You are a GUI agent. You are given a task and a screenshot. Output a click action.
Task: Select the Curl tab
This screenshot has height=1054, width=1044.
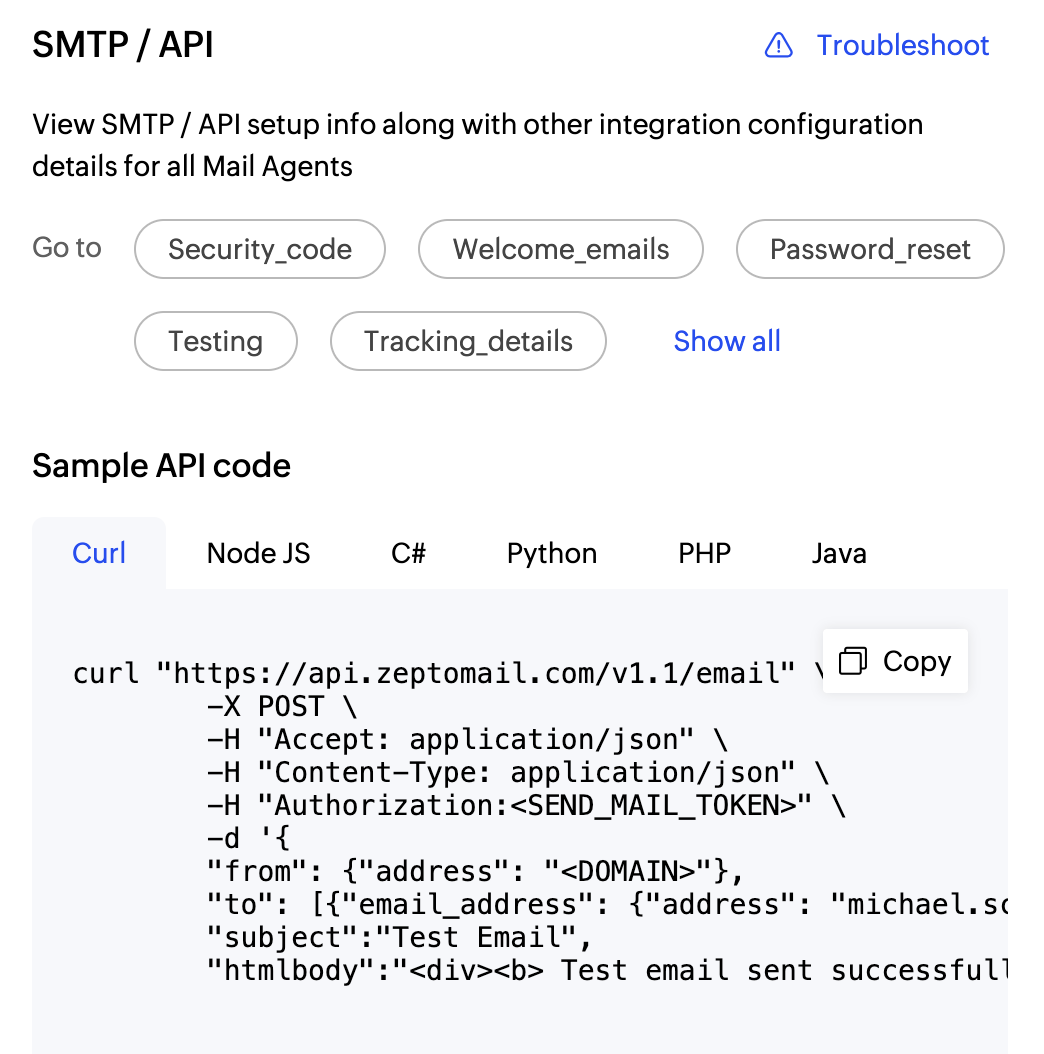99,553
